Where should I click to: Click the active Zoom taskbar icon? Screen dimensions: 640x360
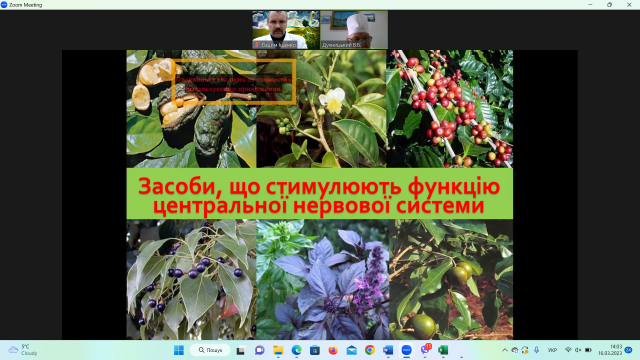pos(407,350)
